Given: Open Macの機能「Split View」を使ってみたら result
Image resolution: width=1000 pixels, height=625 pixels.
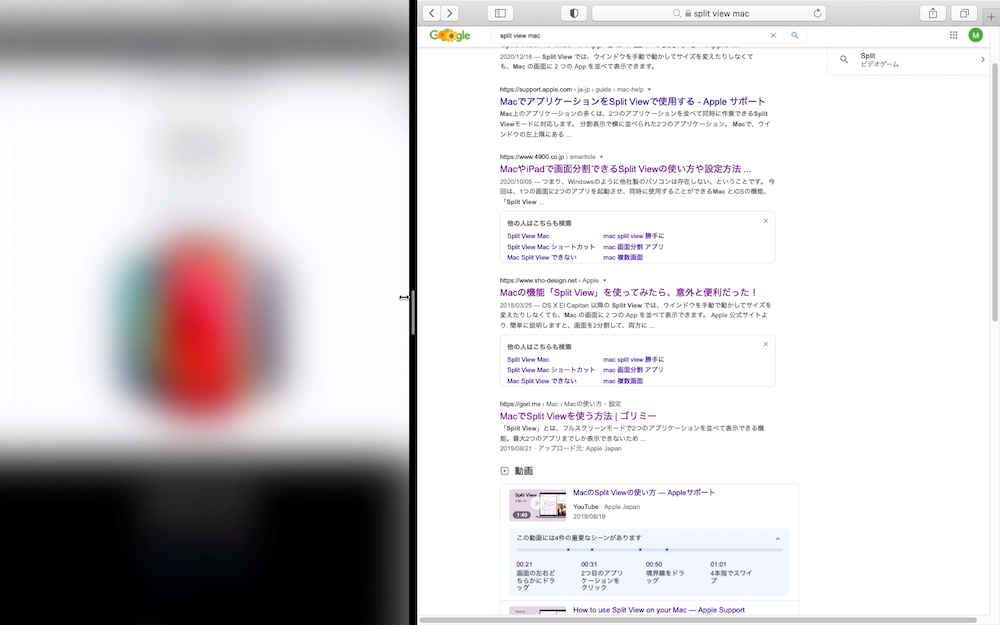Looking at the screenshot, I should pyautogui.click(x=629, y=292).
